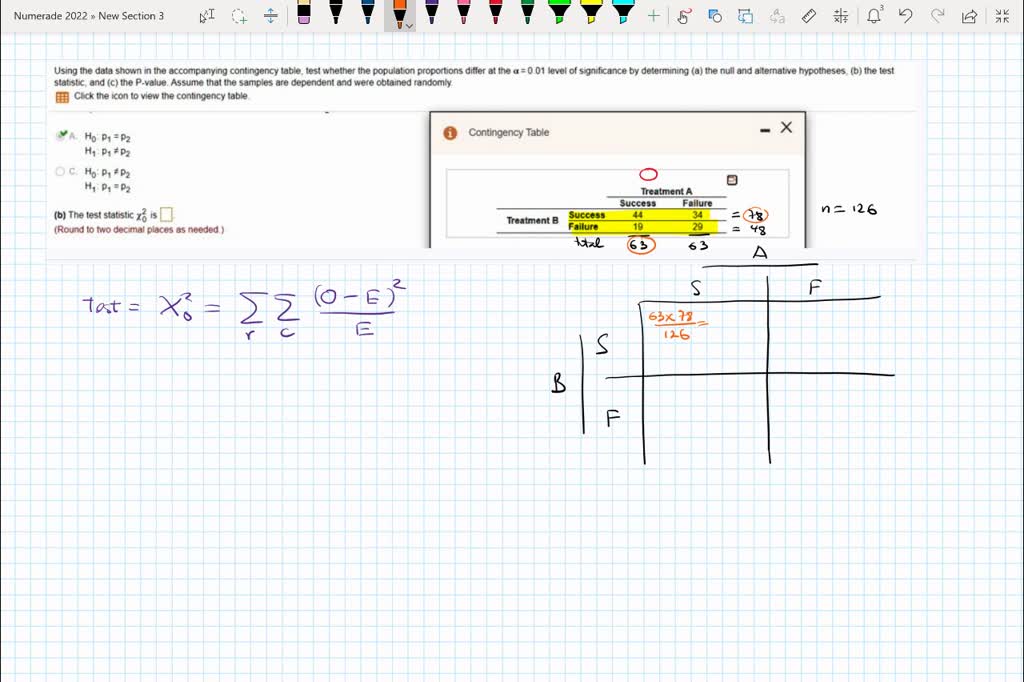Select answer choice A radio button

click(60, 134)
